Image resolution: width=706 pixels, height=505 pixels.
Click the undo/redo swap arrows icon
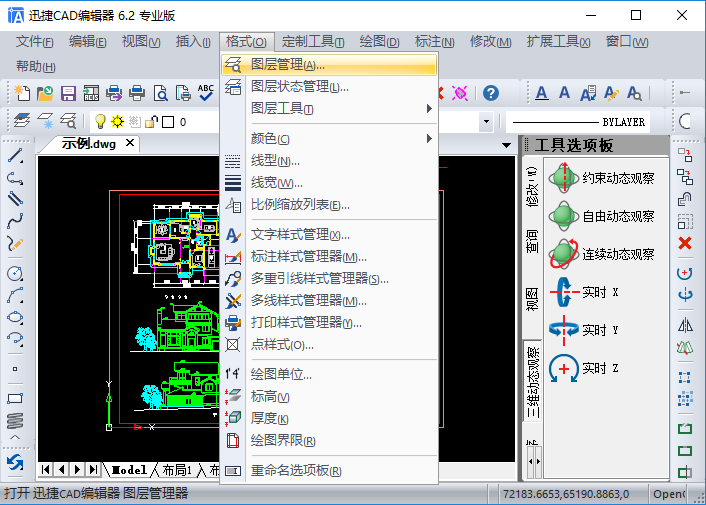tap(15, 463)
